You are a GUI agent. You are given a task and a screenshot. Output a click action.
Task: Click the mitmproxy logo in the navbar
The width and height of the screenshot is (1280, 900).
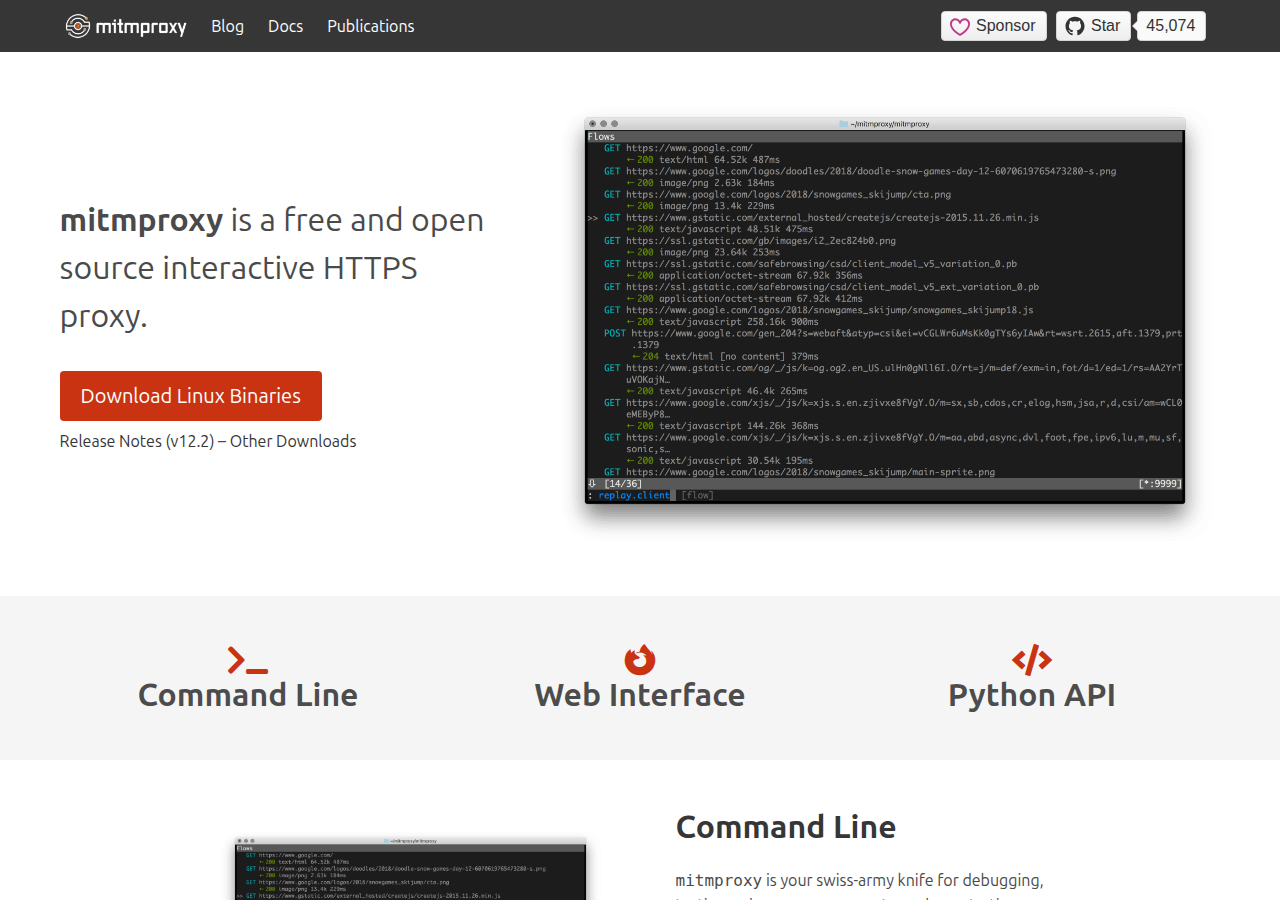(126, 26)
